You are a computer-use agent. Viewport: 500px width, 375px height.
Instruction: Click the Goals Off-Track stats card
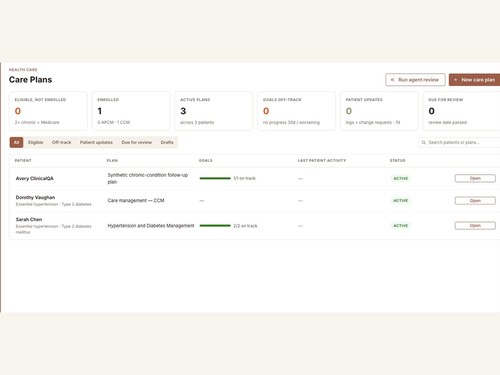click(296, 111)
